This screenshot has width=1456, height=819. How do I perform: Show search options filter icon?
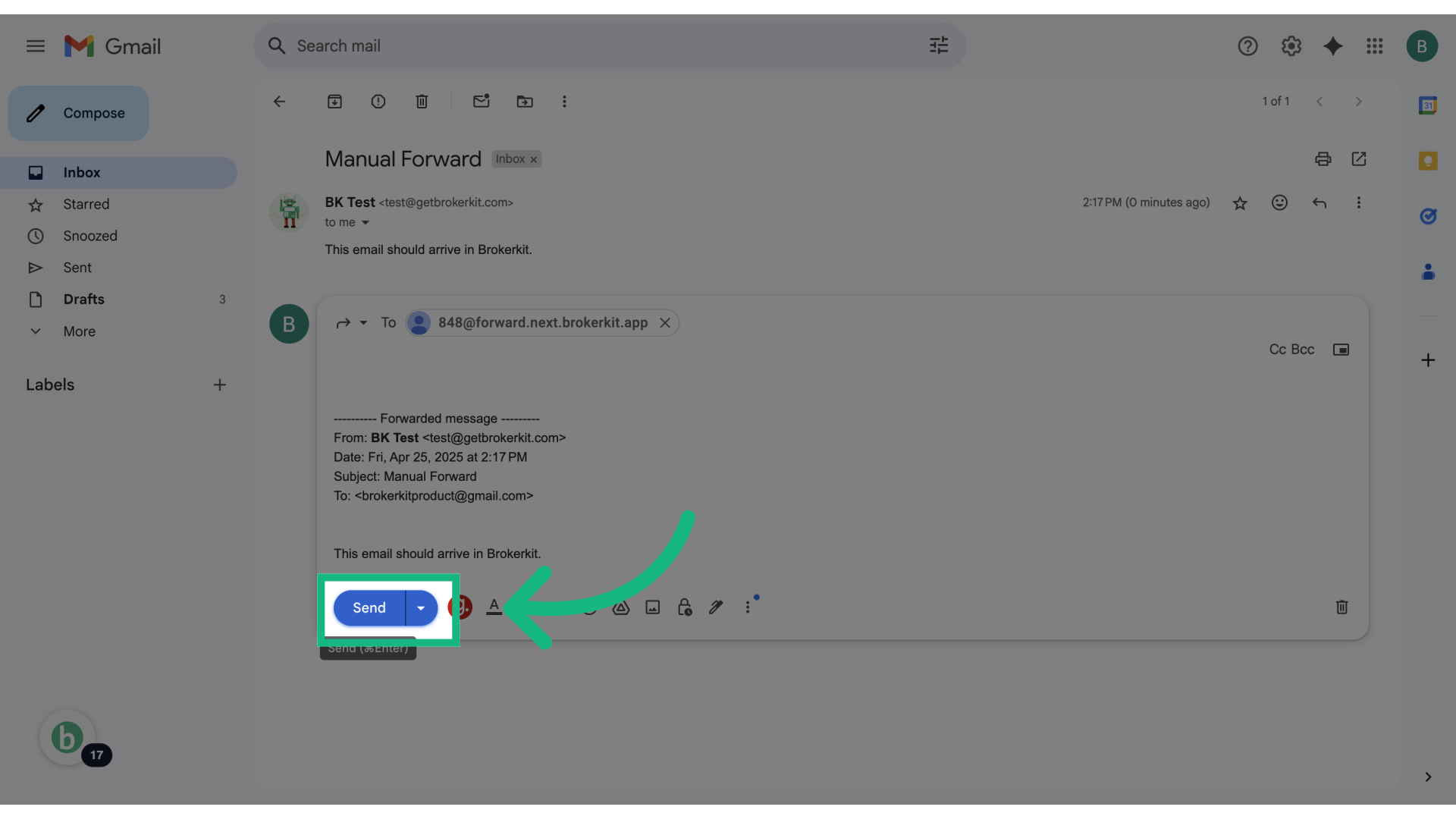pos(939,45)
